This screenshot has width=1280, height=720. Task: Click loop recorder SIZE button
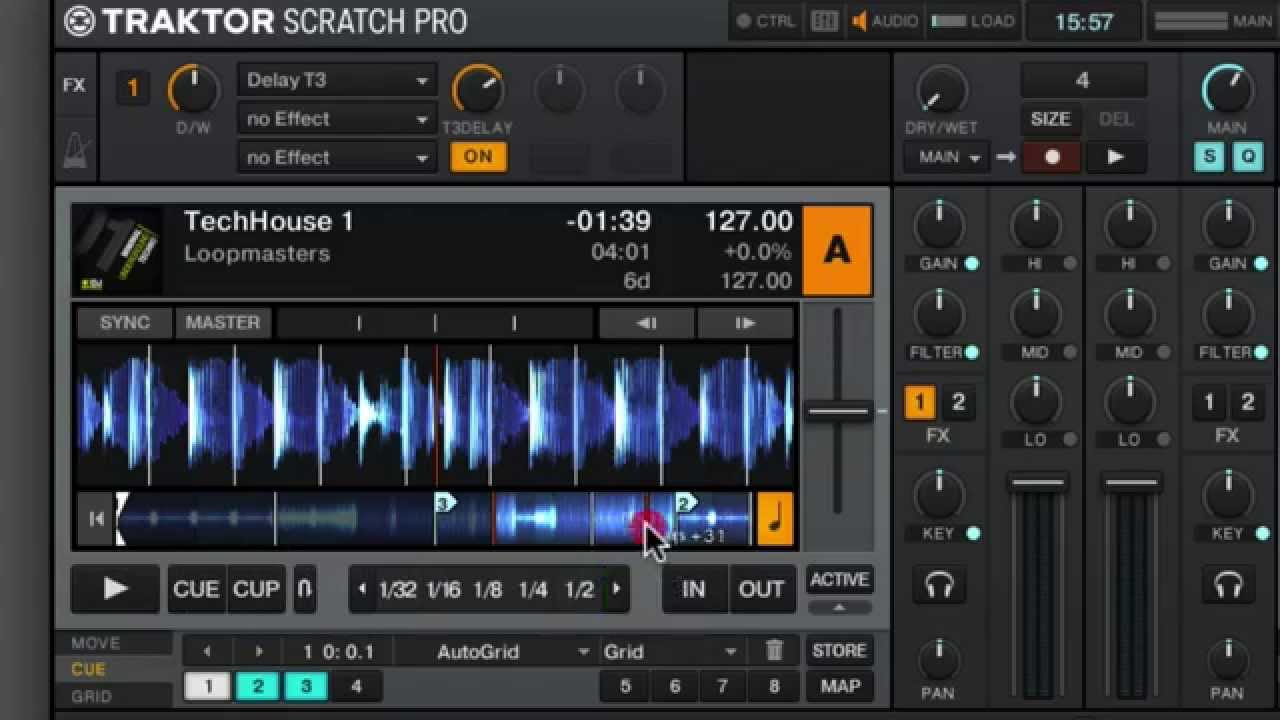coord(1050,119)
